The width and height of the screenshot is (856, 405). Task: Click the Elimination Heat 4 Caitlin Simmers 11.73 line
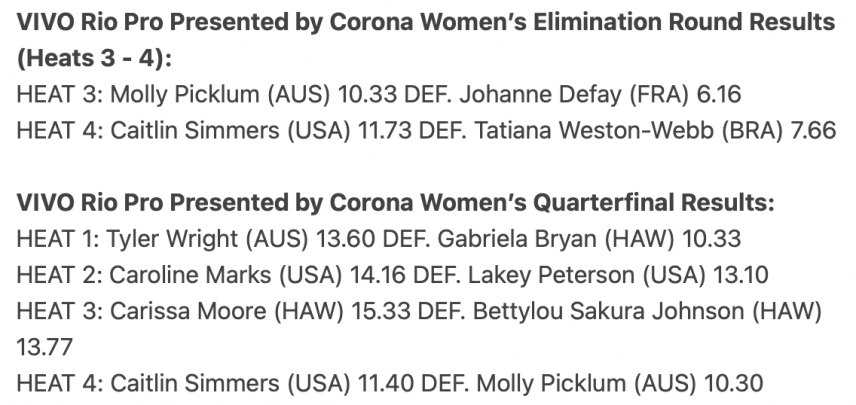pyautogui.click(x=426, y=130)
